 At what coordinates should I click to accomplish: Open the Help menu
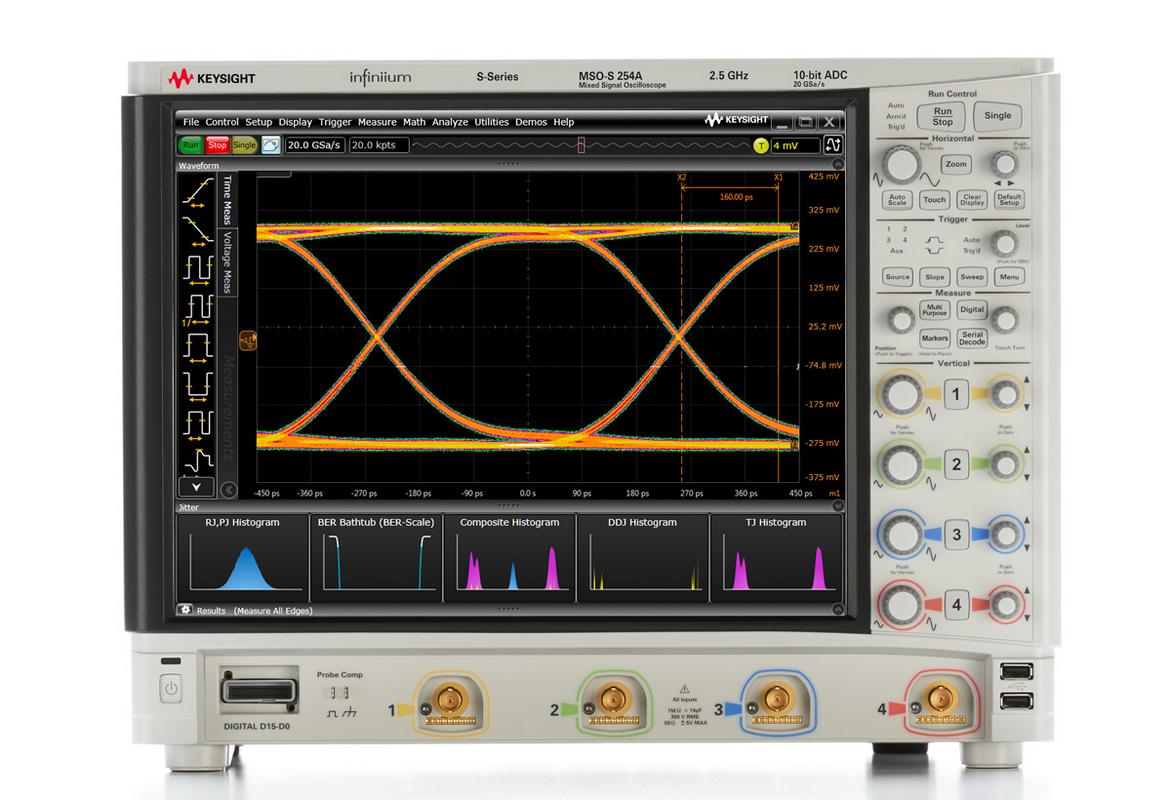564,122
